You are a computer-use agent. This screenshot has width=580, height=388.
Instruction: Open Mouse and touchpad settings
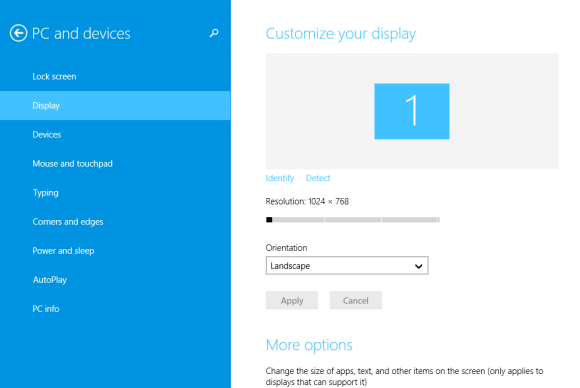tap(115, 163)
